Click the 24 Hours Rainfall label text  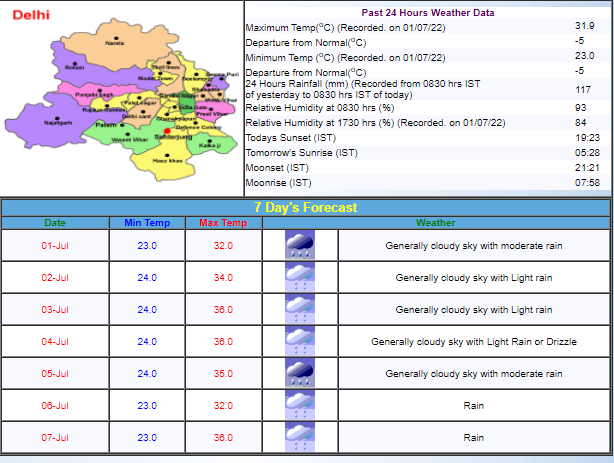tap(363, 89)
